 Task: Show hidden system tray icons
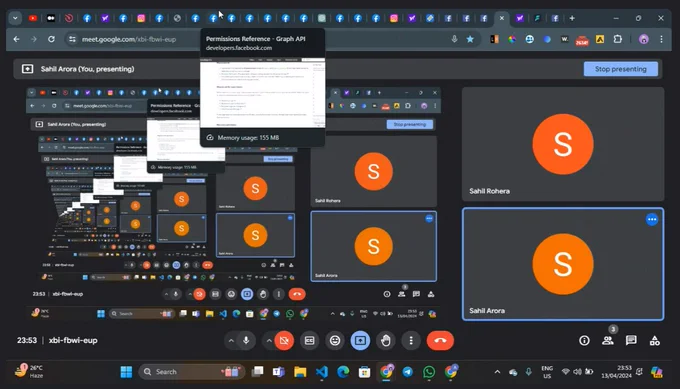click(497, 372)
